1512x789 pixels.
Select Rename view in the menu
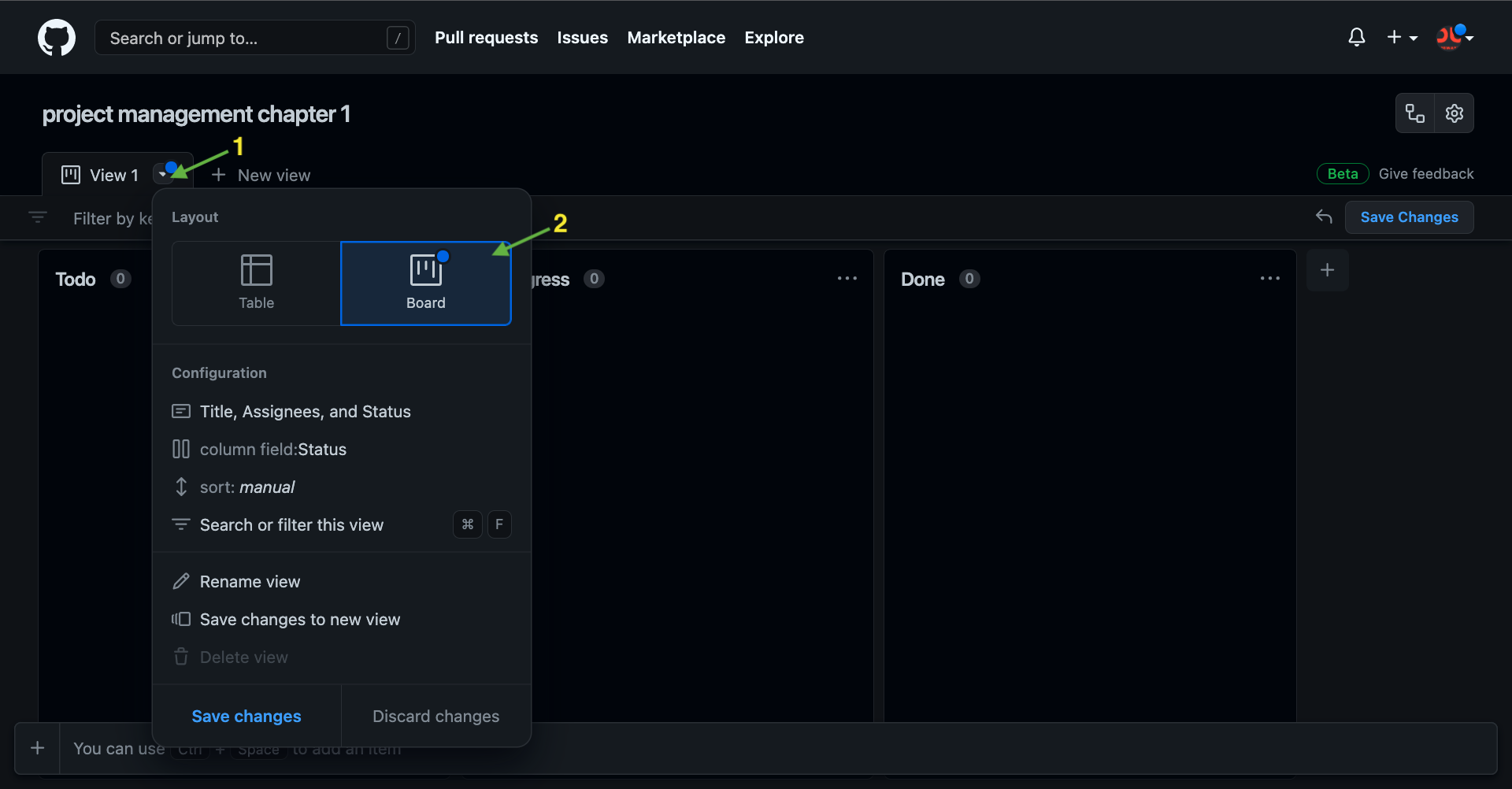250,582
